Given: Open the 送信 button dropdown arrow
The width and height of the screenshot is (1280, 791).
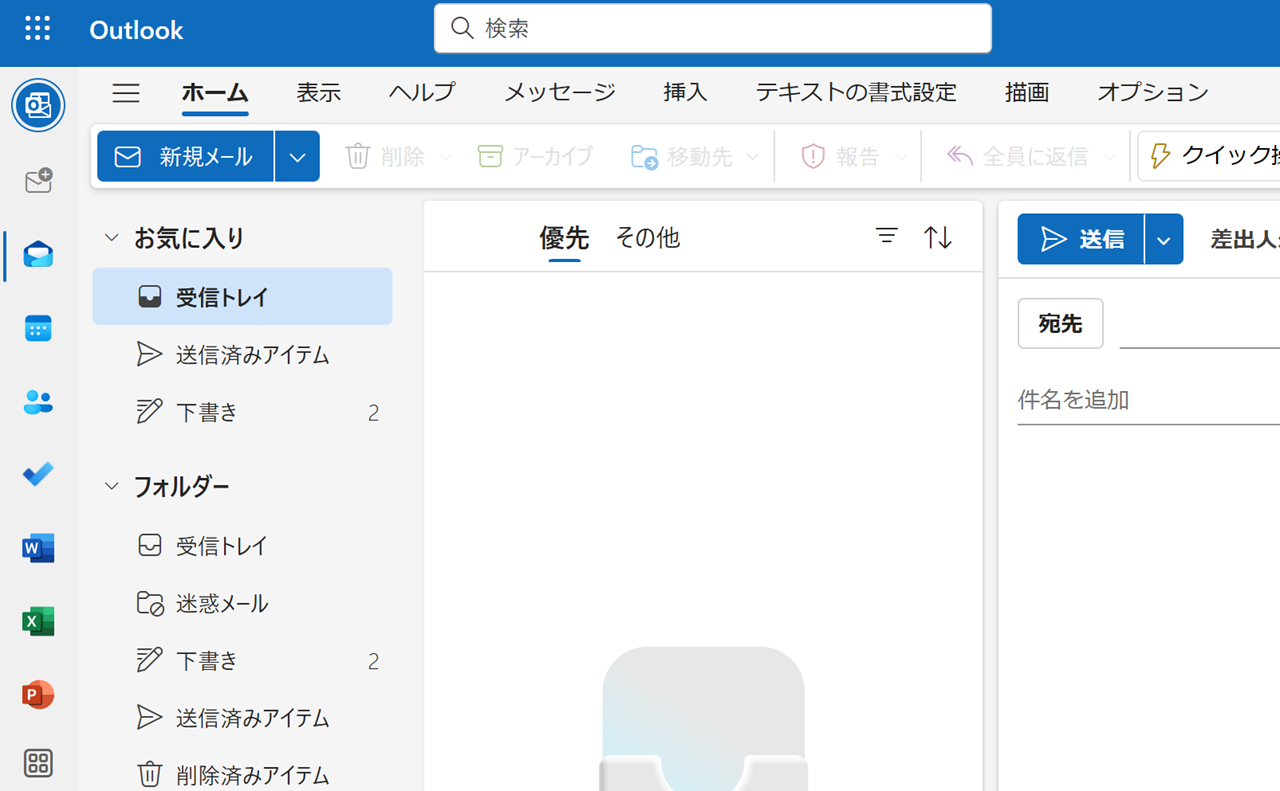Looking at the screenshot, I should (1162, 239).
